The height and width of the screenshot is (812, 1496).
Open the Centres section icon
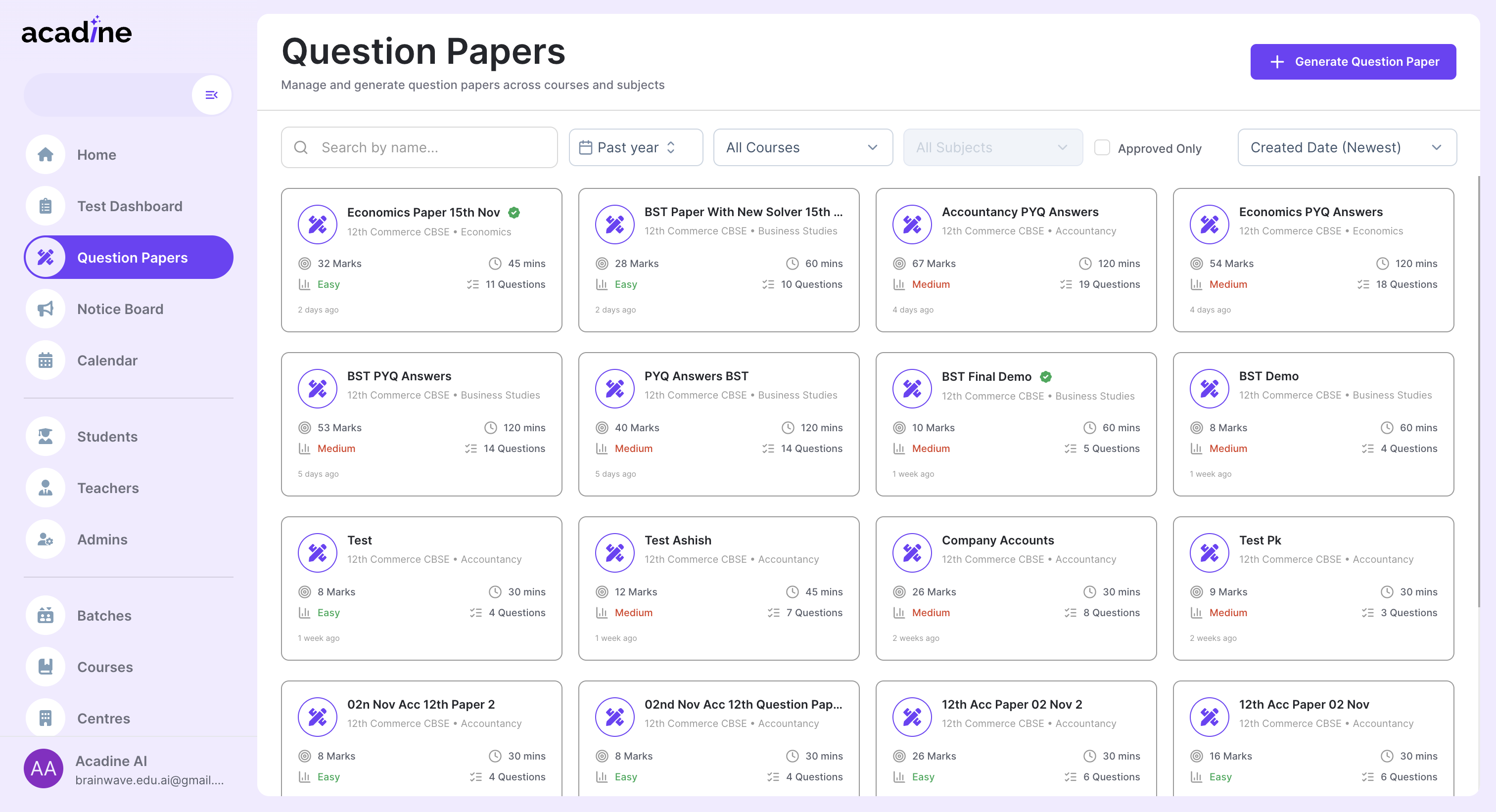click(x=46, y=718)
